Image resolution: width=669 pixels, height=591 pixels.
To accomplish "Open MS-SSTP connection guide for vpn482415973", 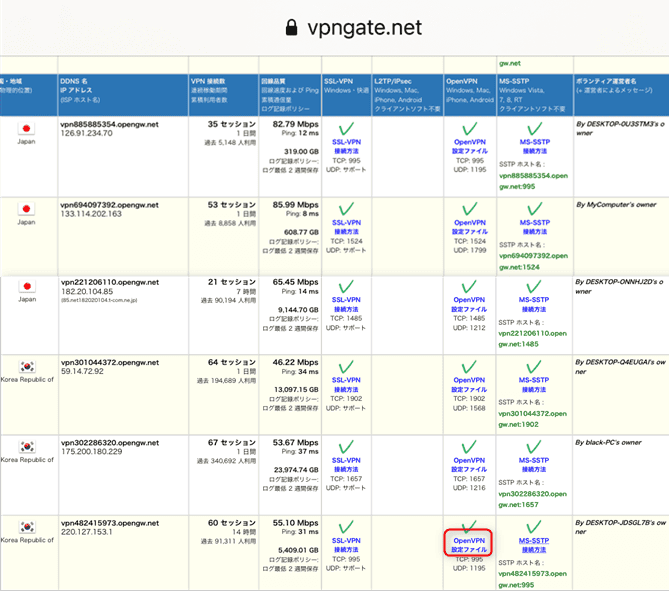I will coord(534,545).
